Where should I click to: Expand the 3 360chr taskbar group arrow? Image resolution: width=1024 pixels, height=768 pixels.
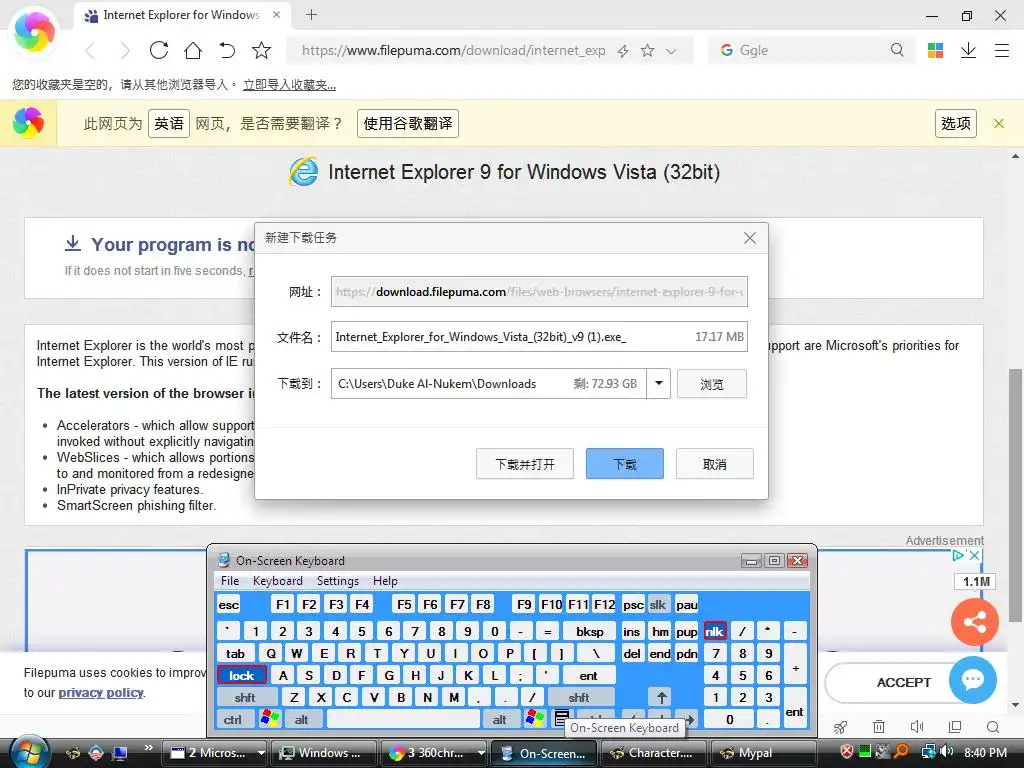click(x=481, y=753)
